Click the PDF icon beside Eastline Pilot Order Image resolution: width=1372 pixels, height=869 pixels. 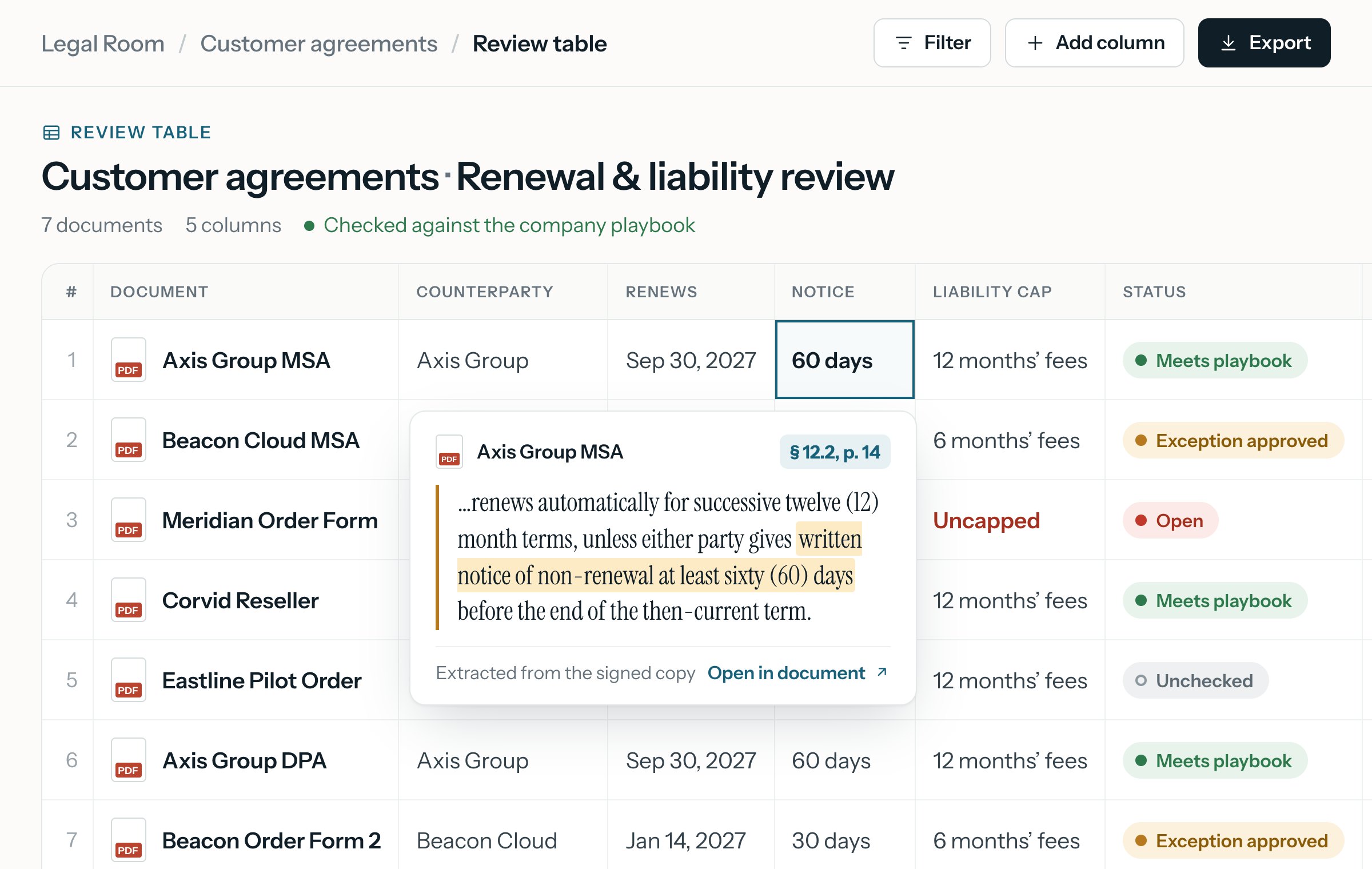pyautogui.click(x=128, y=680)
